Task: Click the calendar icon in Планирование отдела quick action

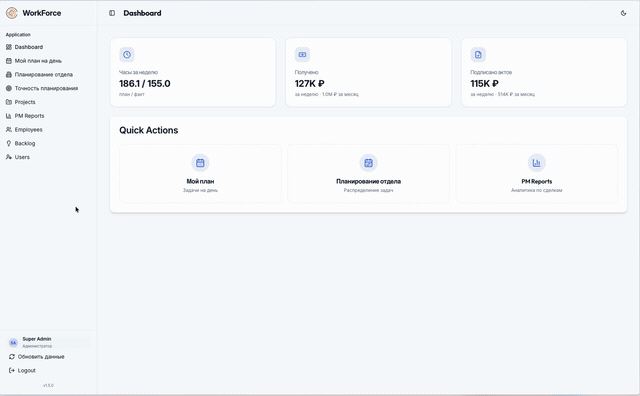Action: coord(368,163)
